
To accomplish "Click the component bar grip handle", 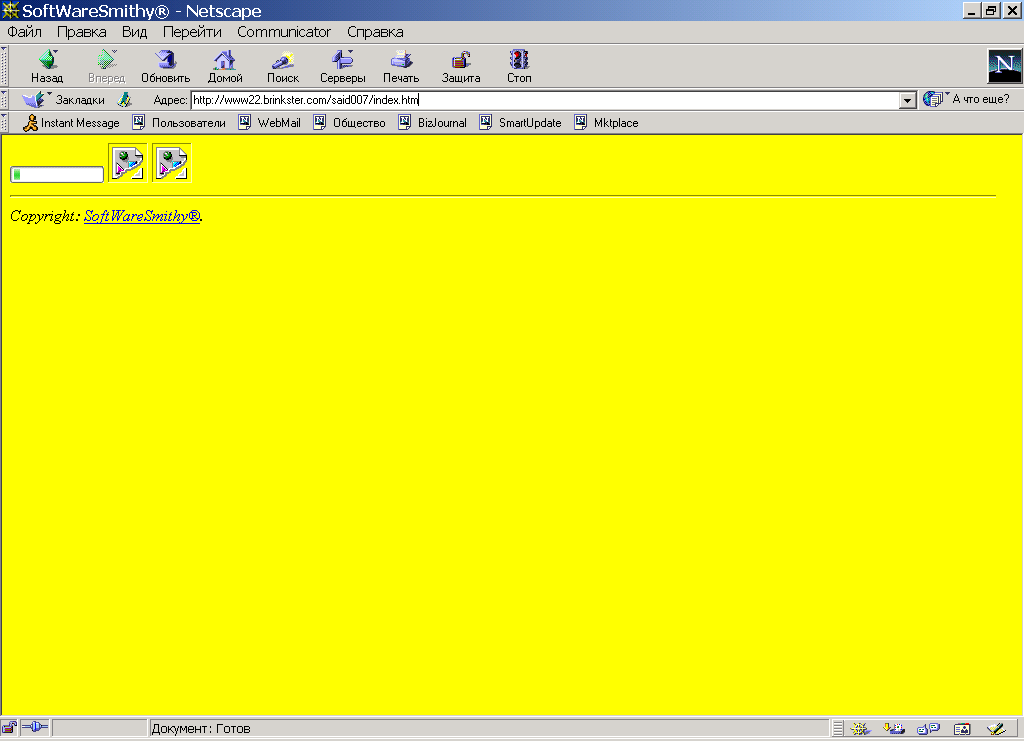I will 838,729.
